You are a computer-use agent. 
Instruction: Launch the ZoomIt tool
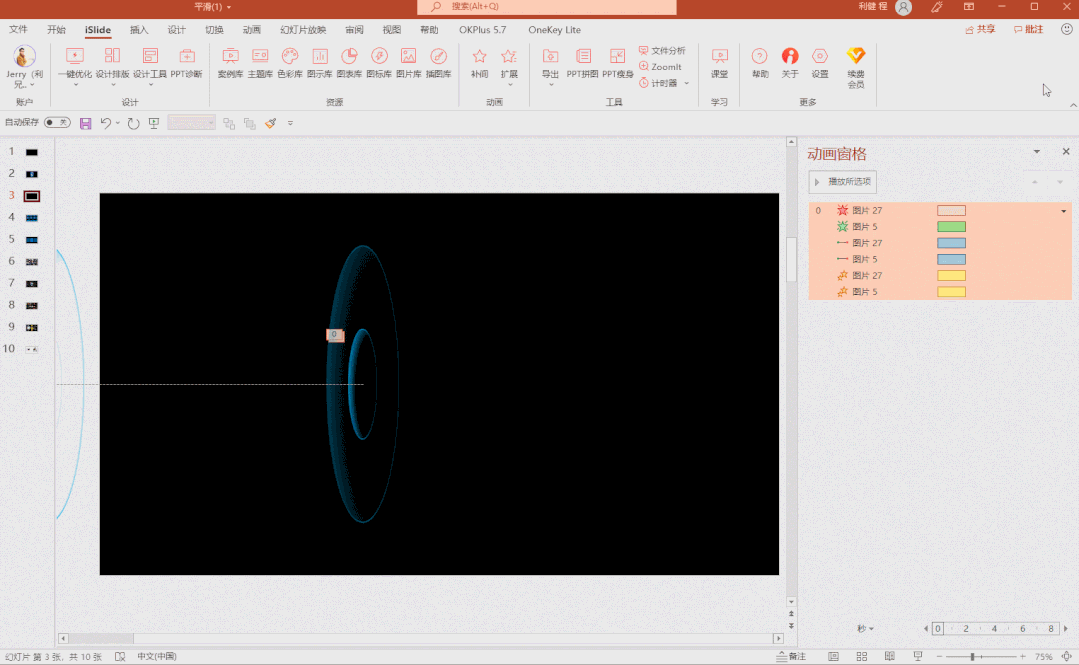coord(660,67)
